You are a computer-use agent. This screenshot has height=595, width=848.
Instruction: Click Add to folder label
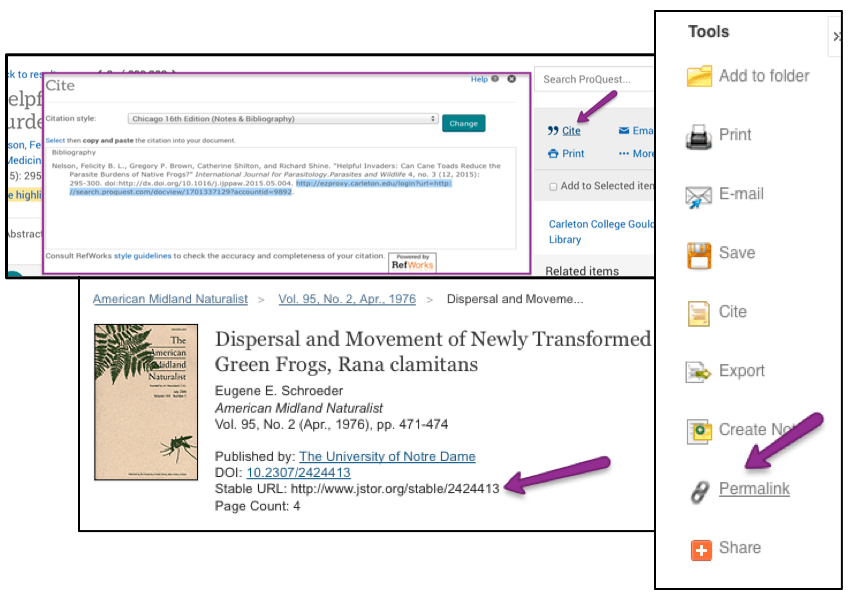(764, 76)
